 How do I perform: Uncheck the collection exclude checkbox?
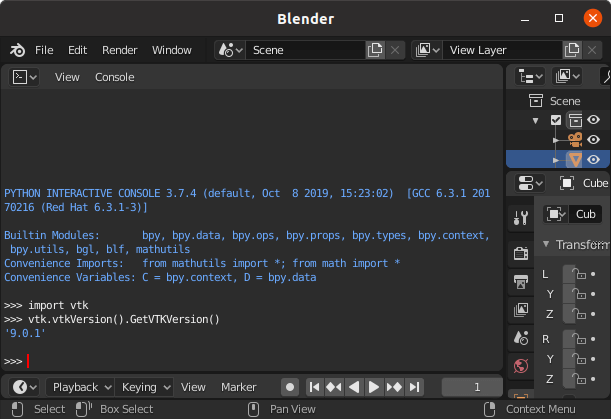click(x=556, y=120)
